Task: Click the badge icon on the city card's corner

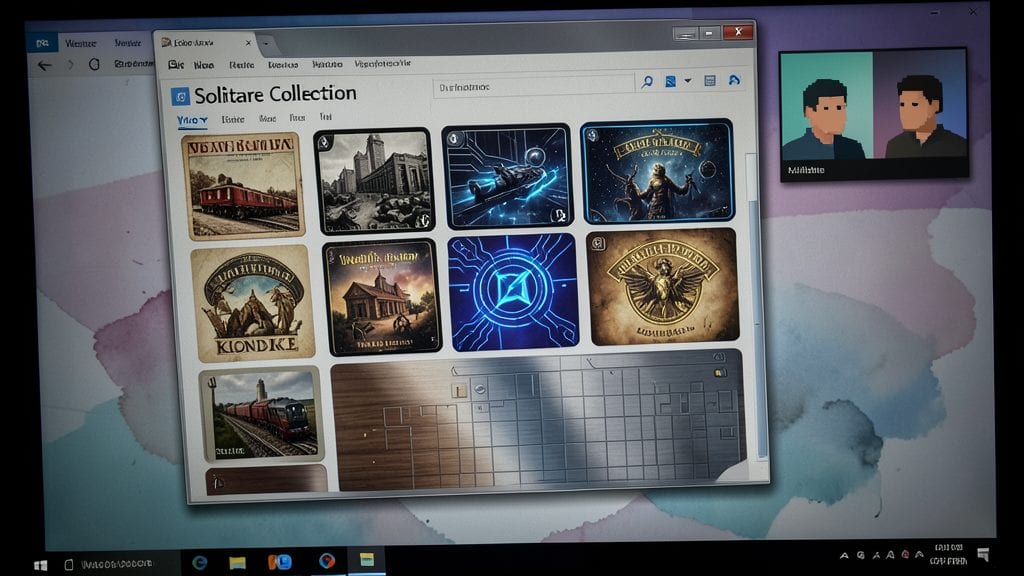Action: coord(325,142)
